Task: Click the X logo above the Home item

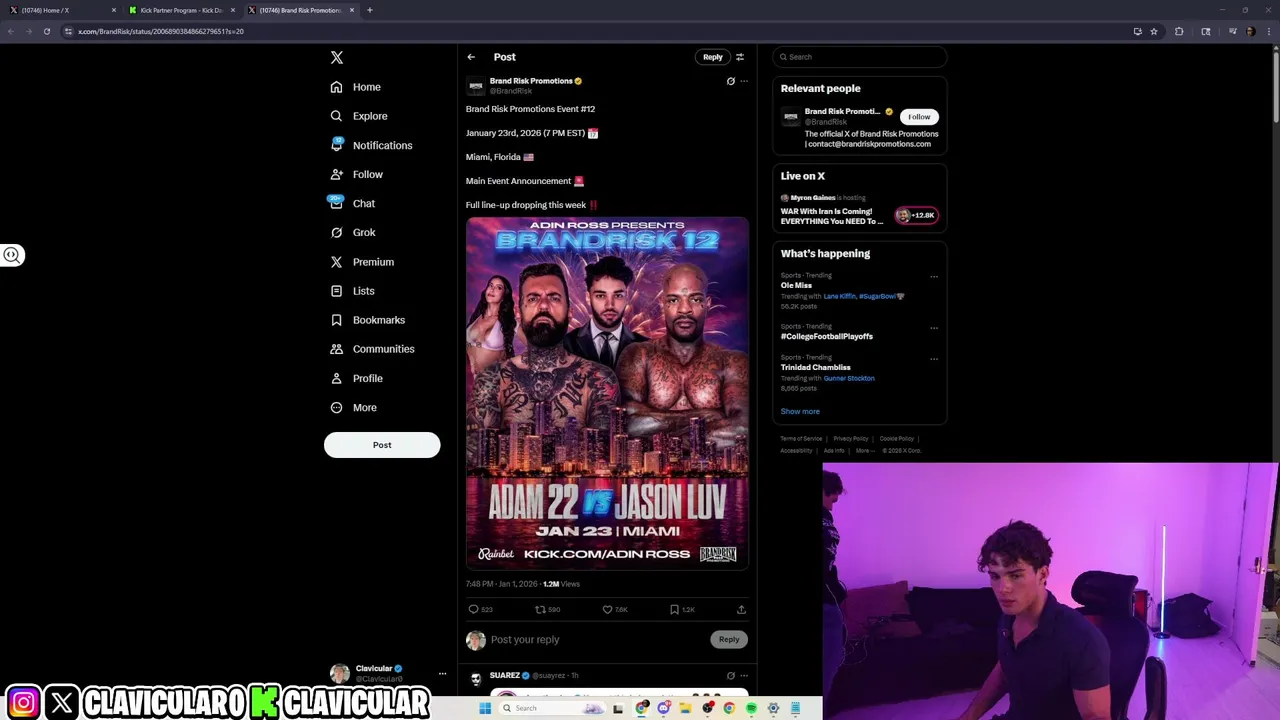Action: click(x=337, y=58)
